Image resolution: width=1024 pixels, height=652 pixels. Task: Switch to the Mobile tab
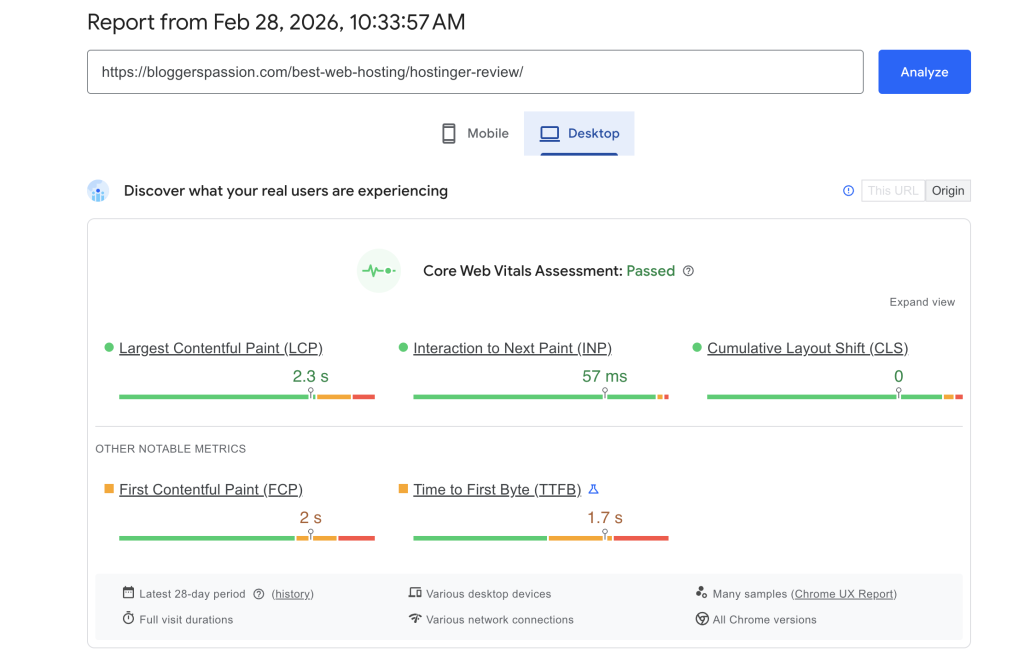click(474, 132)
